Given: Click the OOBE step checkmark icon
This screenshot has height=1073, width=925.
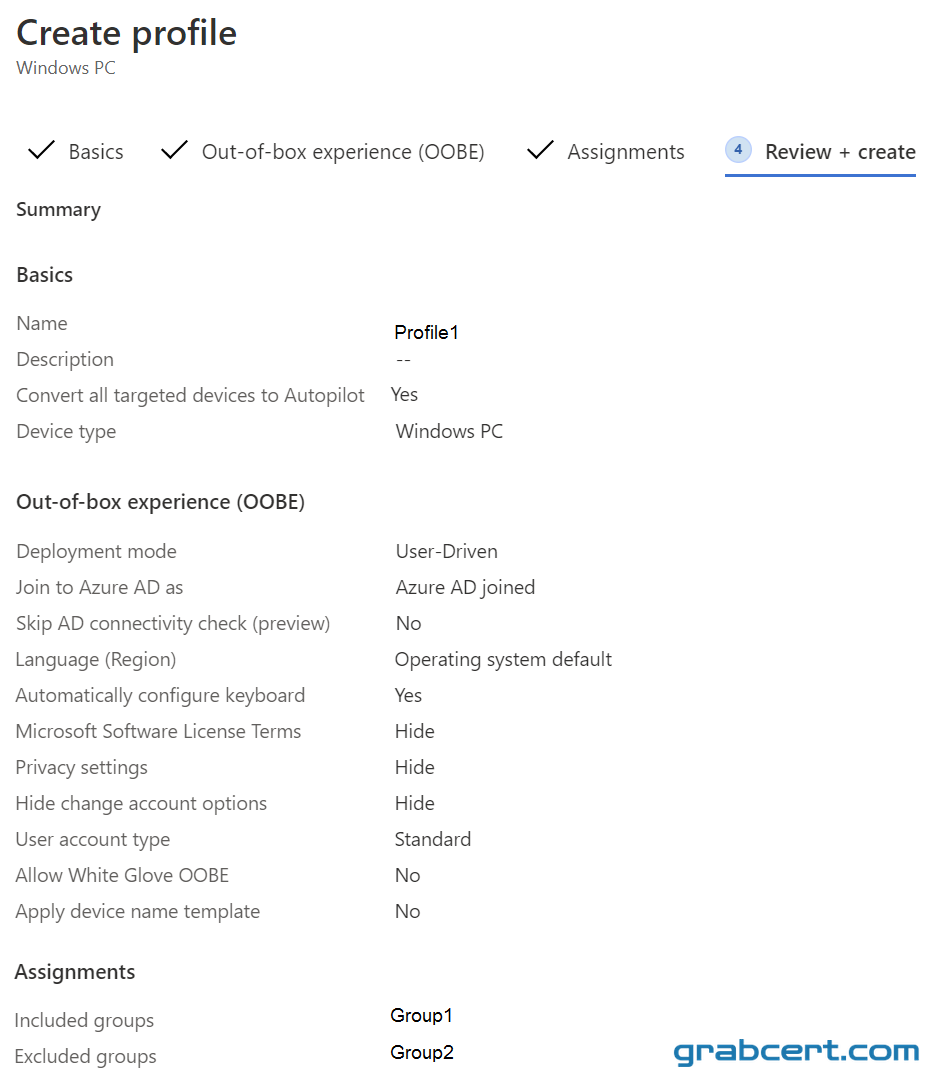Looking at the screenshot, I should pos(174,150).
